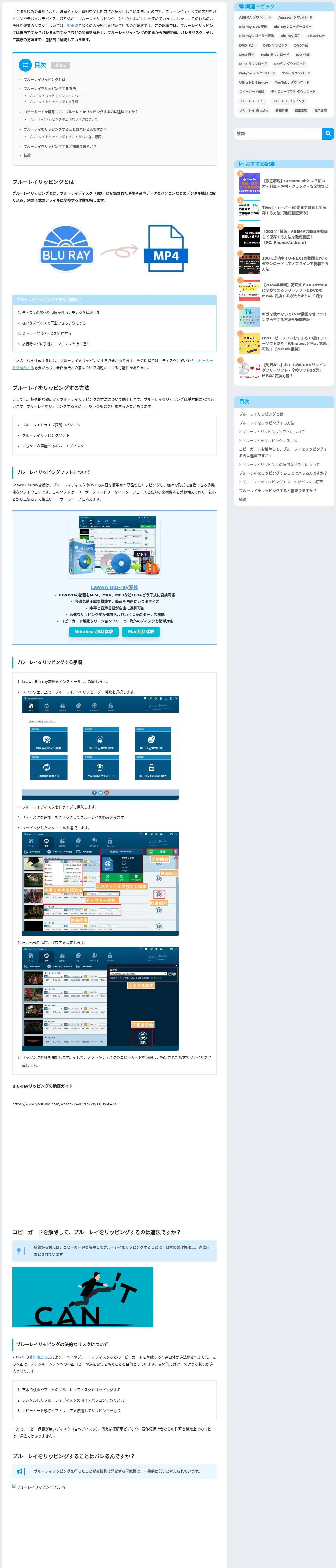The width and height of the screenshot is (336, 1568).
Task: Open the ISO 作成 tag
Action: point(303,55)
